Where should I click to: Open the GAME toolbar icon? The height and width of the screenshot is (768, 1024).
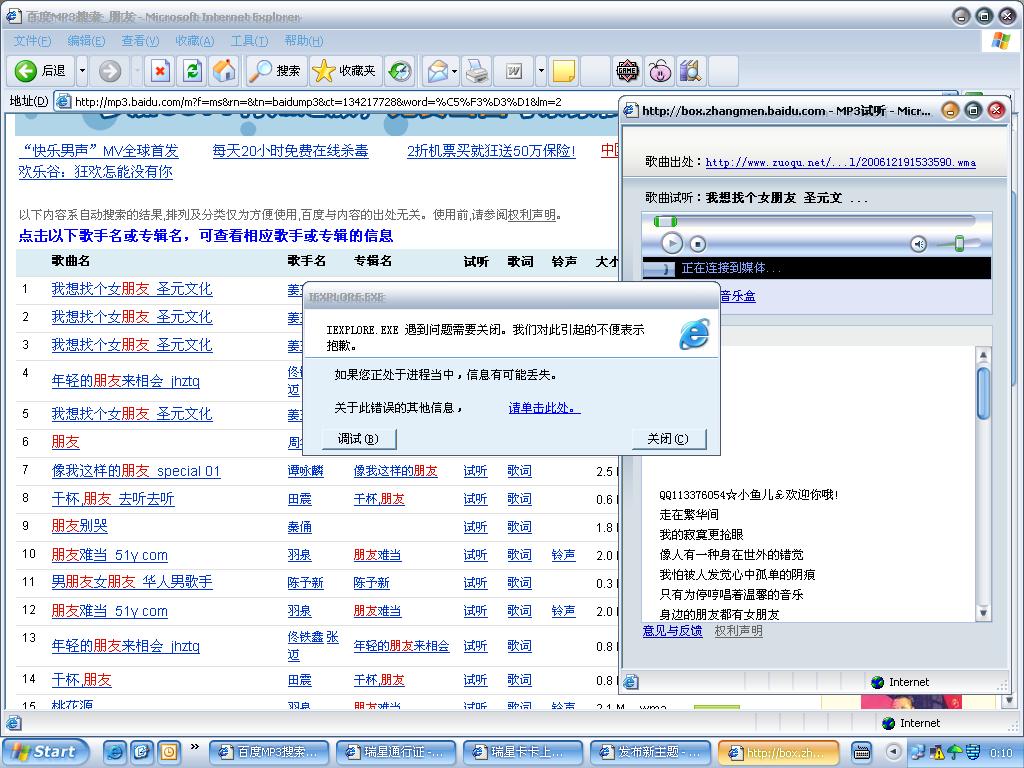click(627, 71)
